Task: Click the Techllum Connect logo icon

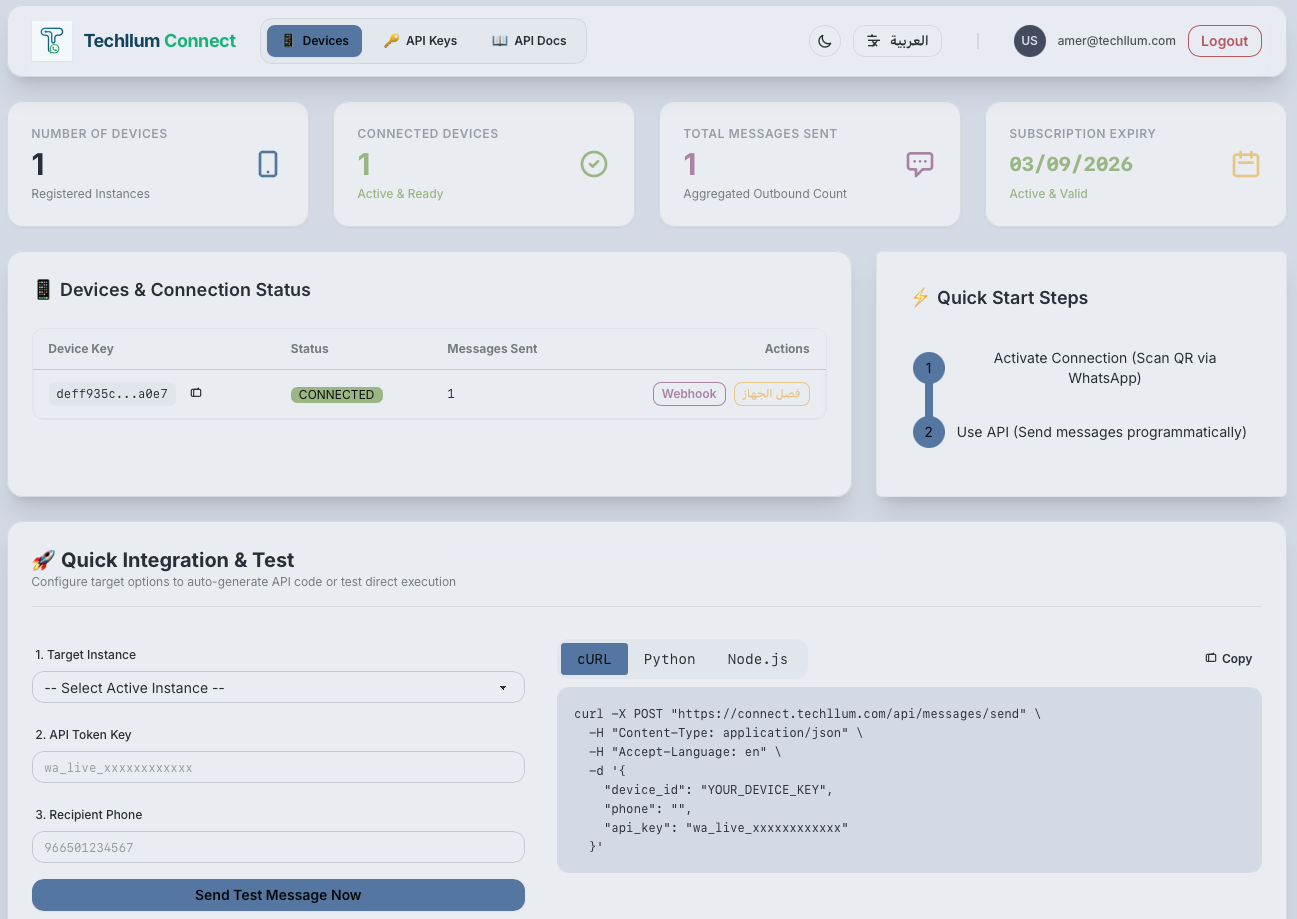Action: pos(52,41)
